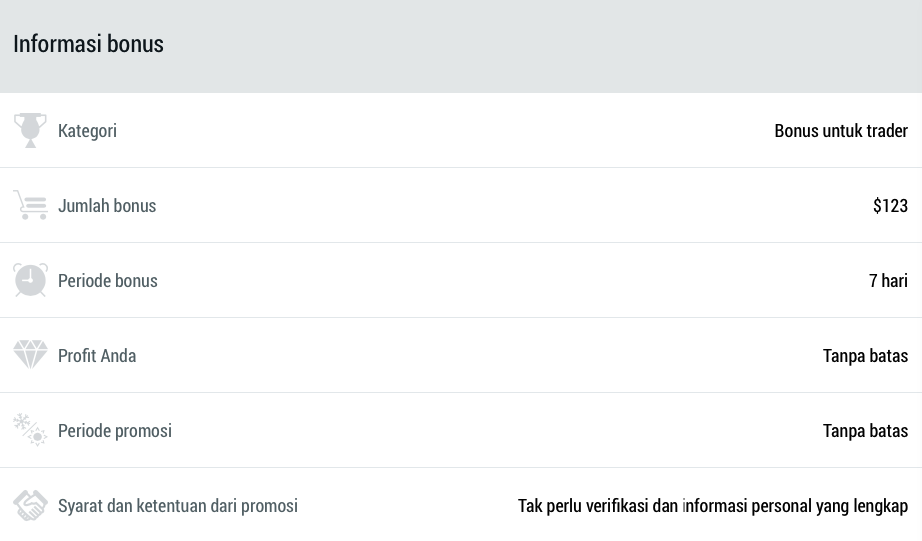Select the Informasi bonus heading
The image size is (922, 541).
(88, 44)
